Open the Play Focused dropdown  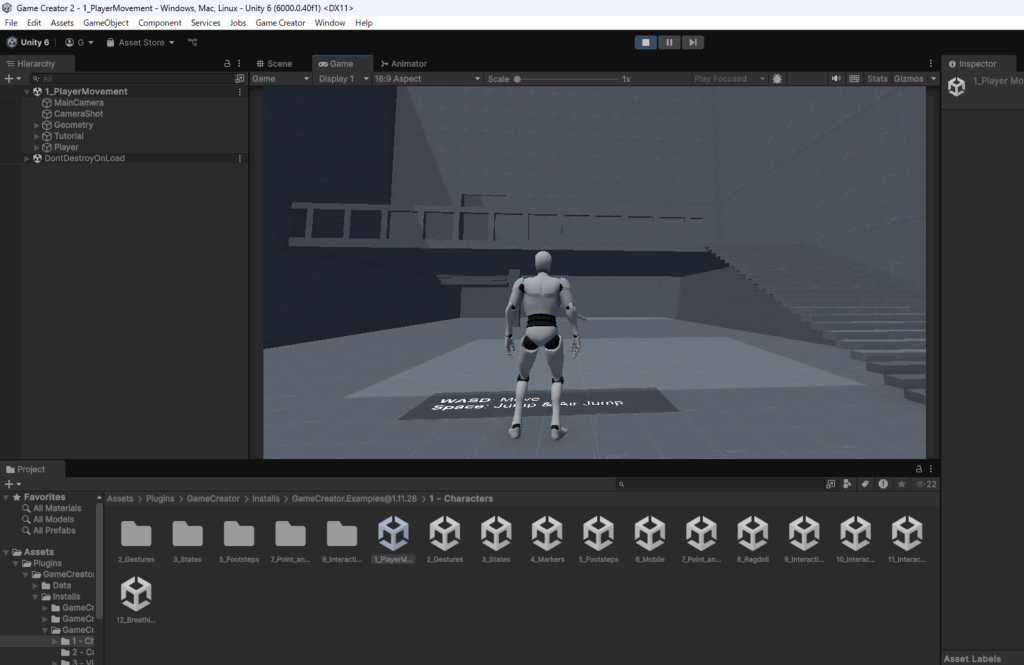pyautogui.click(x=729, y=79)
